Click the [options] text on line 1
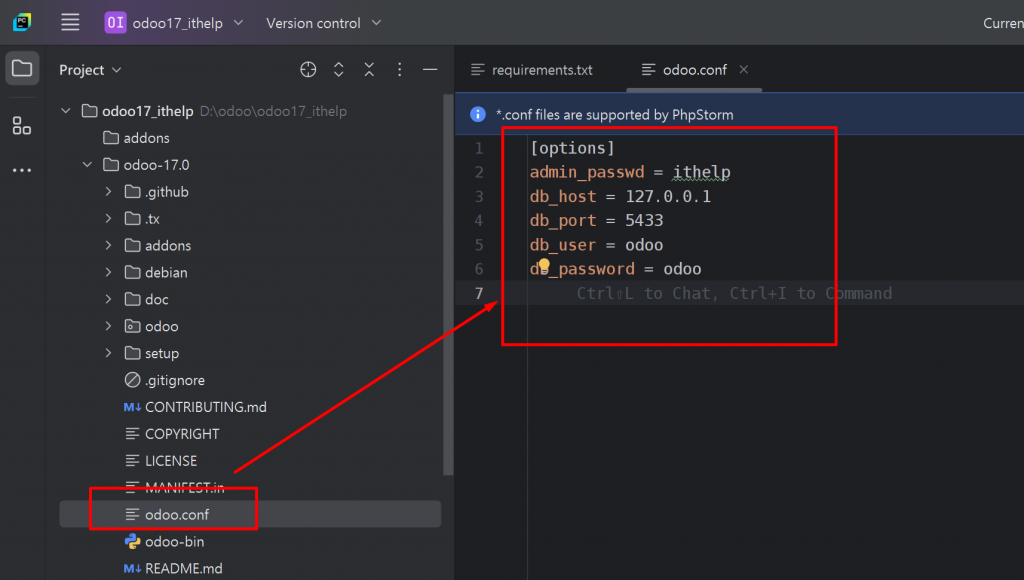The height and width of the screenshot is (580, 1024). pyautogui.click(x=572, y=148)
